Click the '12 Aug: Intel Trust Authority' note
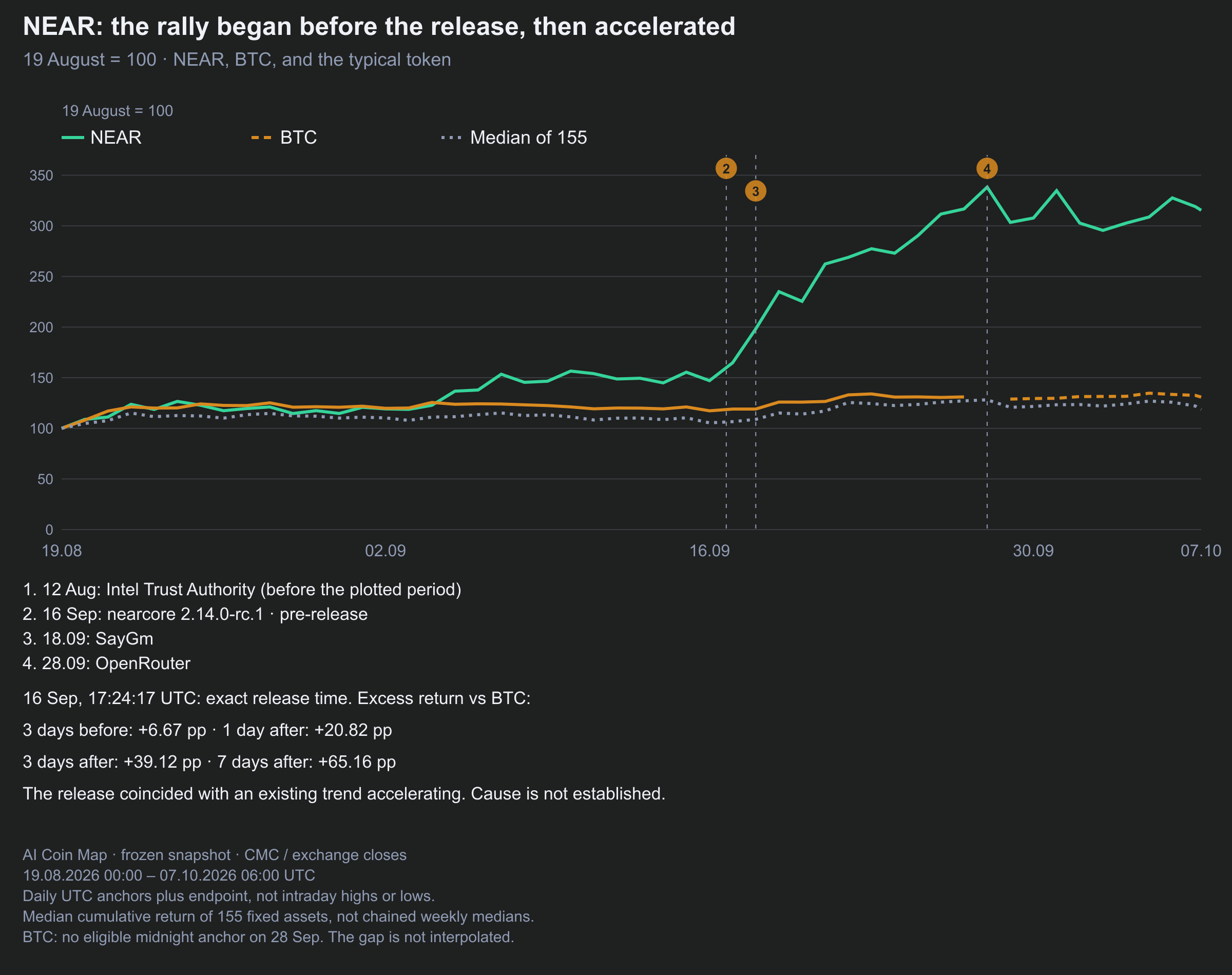This screenshot has height=975, width=1232. pos(242,589)
